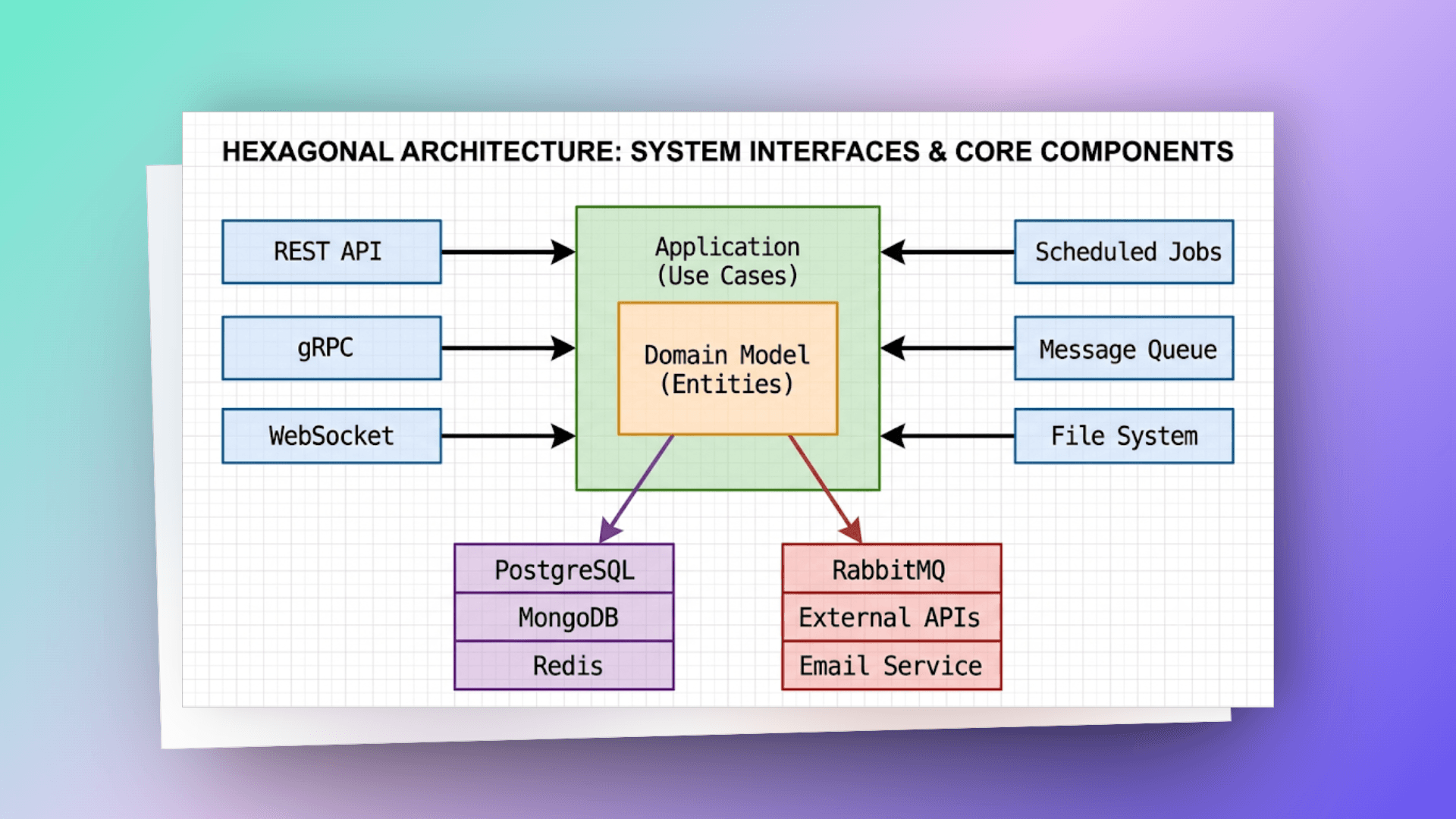Click the MongoDB row
The image size is (1456, 819).
(564, 617)
